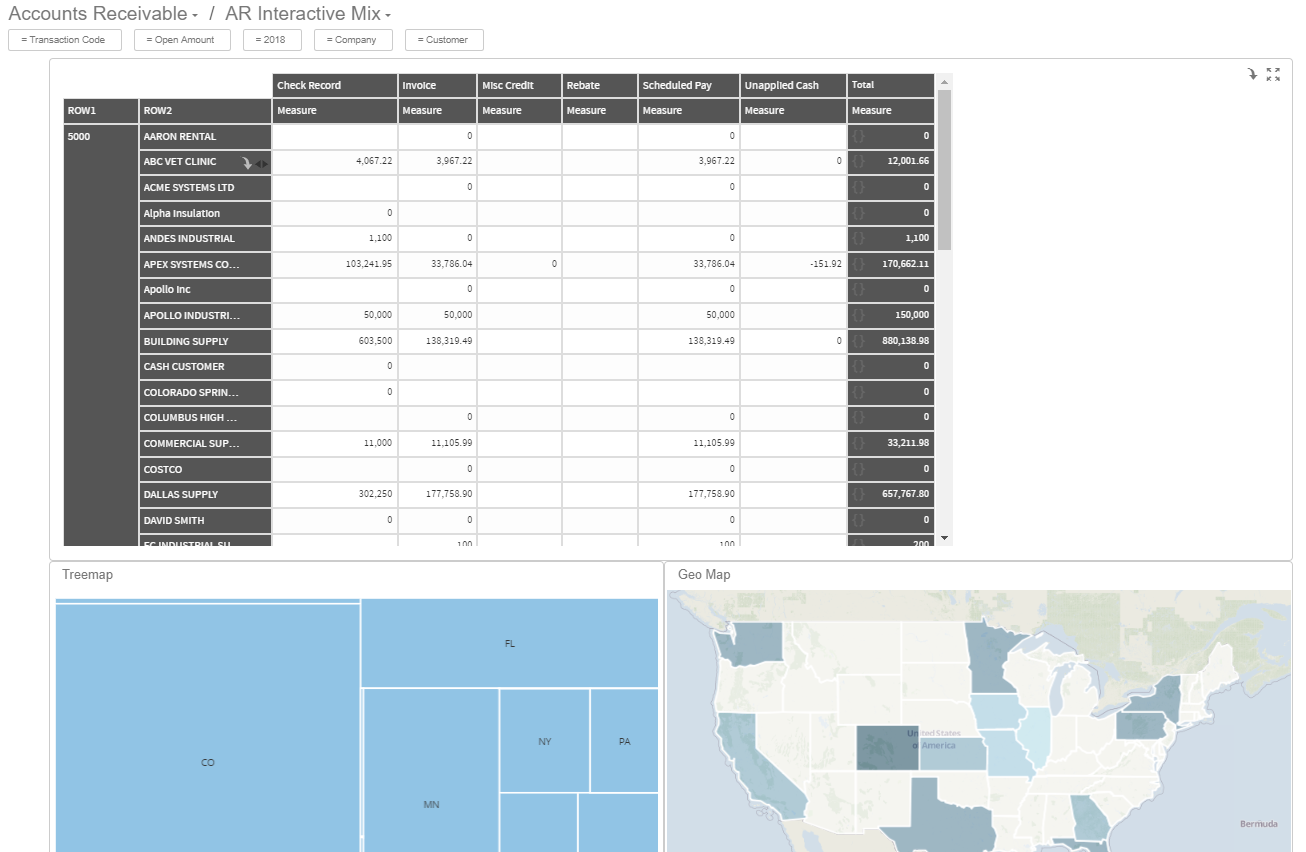Toggle the Open Amount filter chip
Viewport: 1306px width, 852px height.
tap(182, 40)
